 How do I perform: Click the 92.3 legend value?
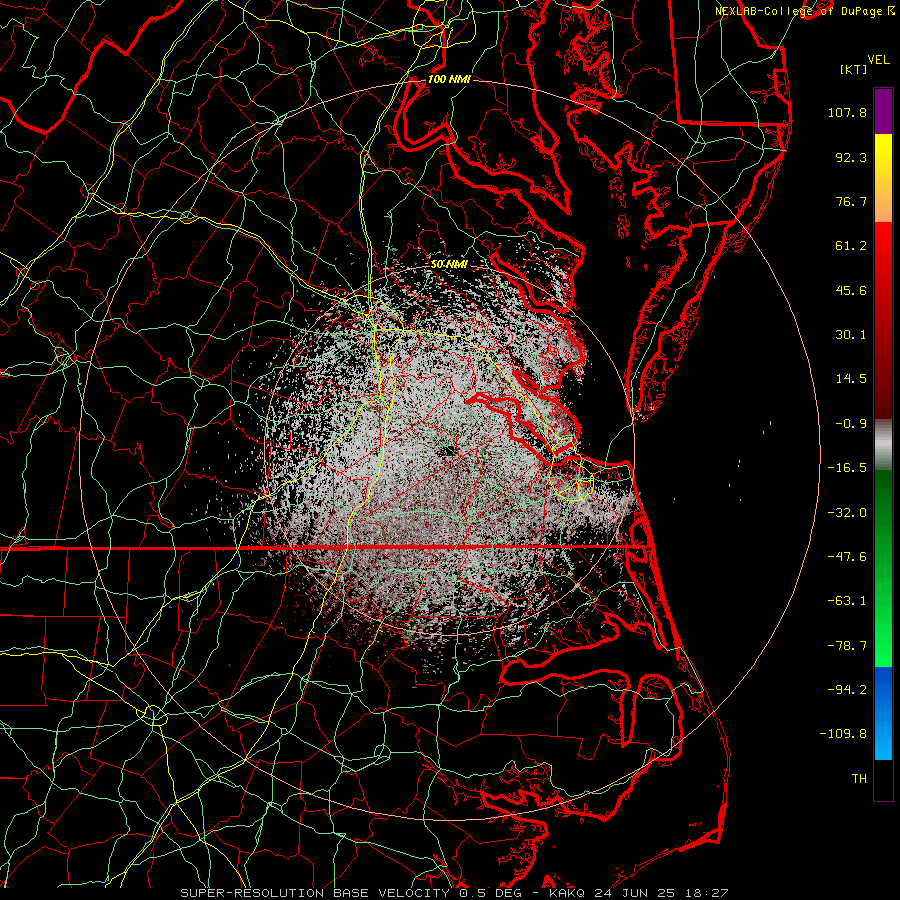tap(851, 157)
